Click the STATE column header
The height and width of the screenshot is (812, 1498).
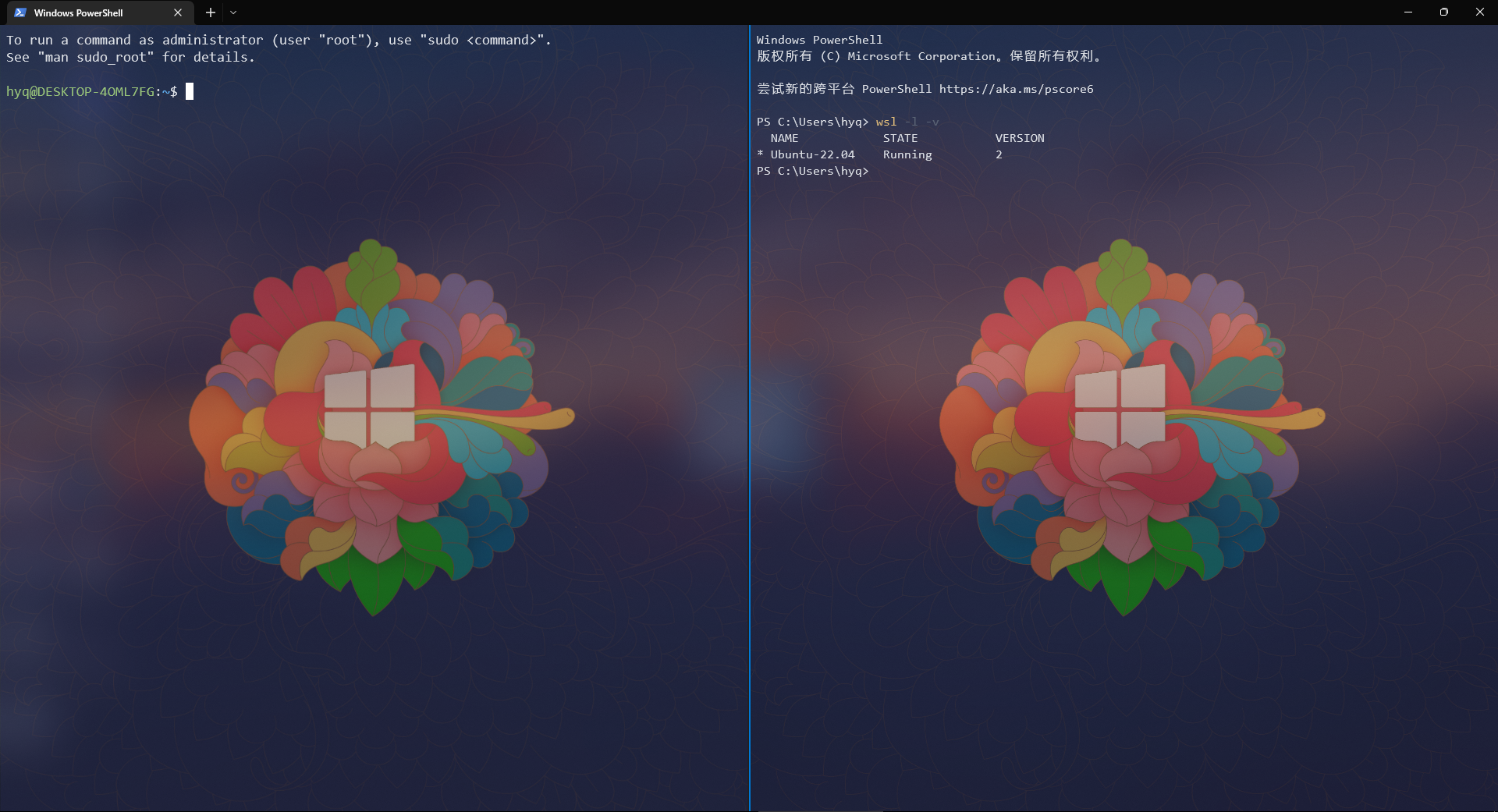(x=900, y=138)
